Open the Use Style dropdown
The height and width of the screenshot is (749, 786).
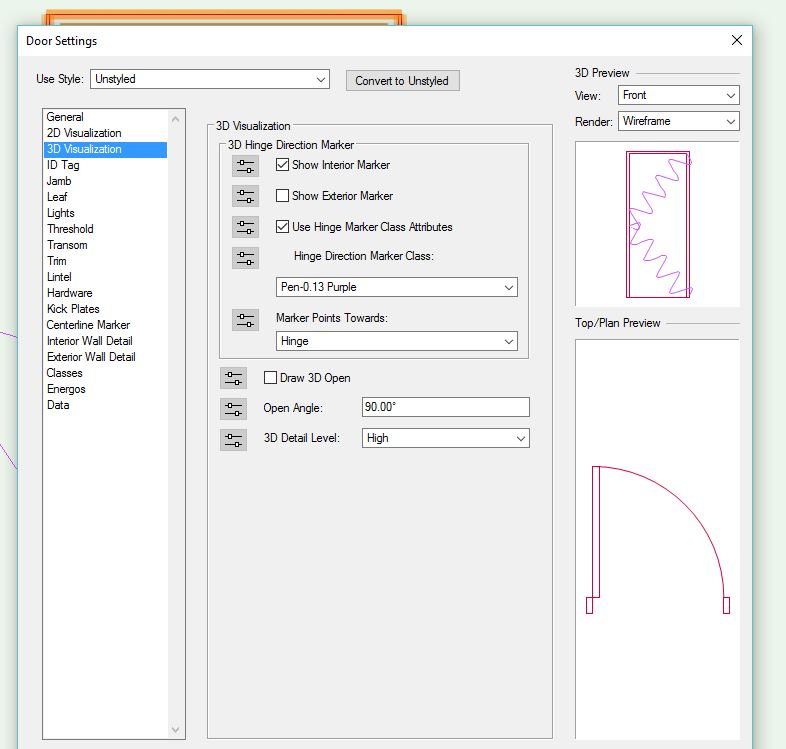pyautogui.click(x=210, y=79)
